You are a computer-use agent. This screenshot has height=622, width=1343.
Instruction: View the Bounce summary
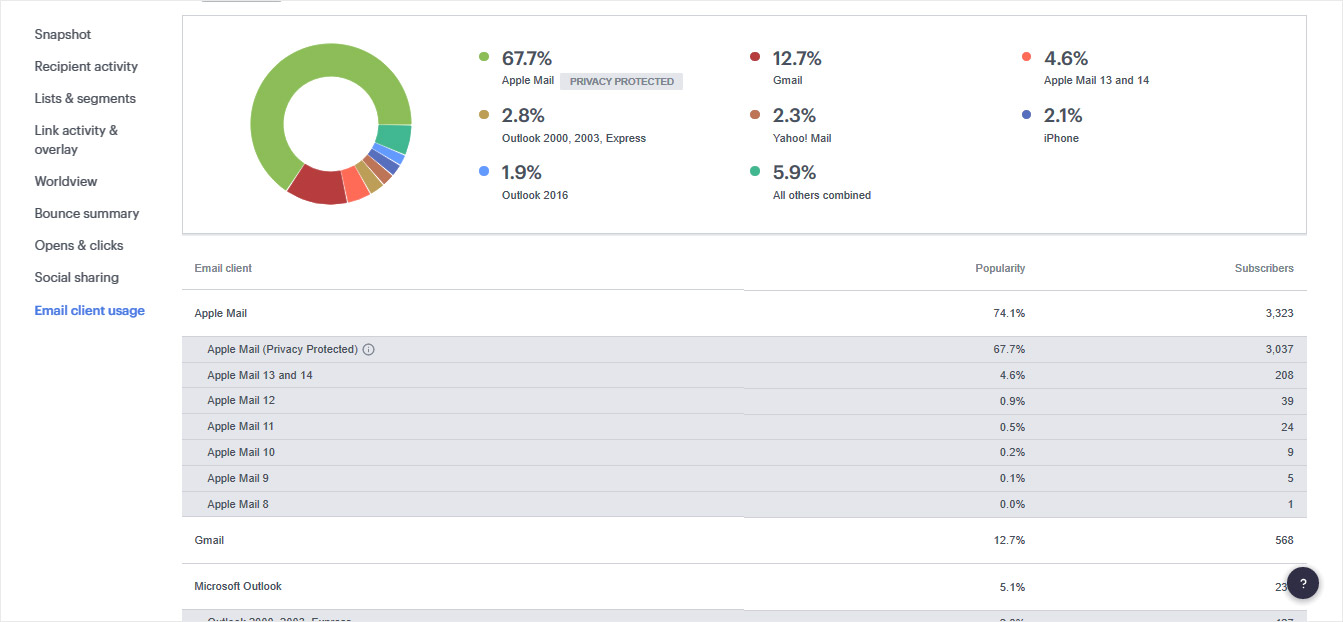pos(87,213)
